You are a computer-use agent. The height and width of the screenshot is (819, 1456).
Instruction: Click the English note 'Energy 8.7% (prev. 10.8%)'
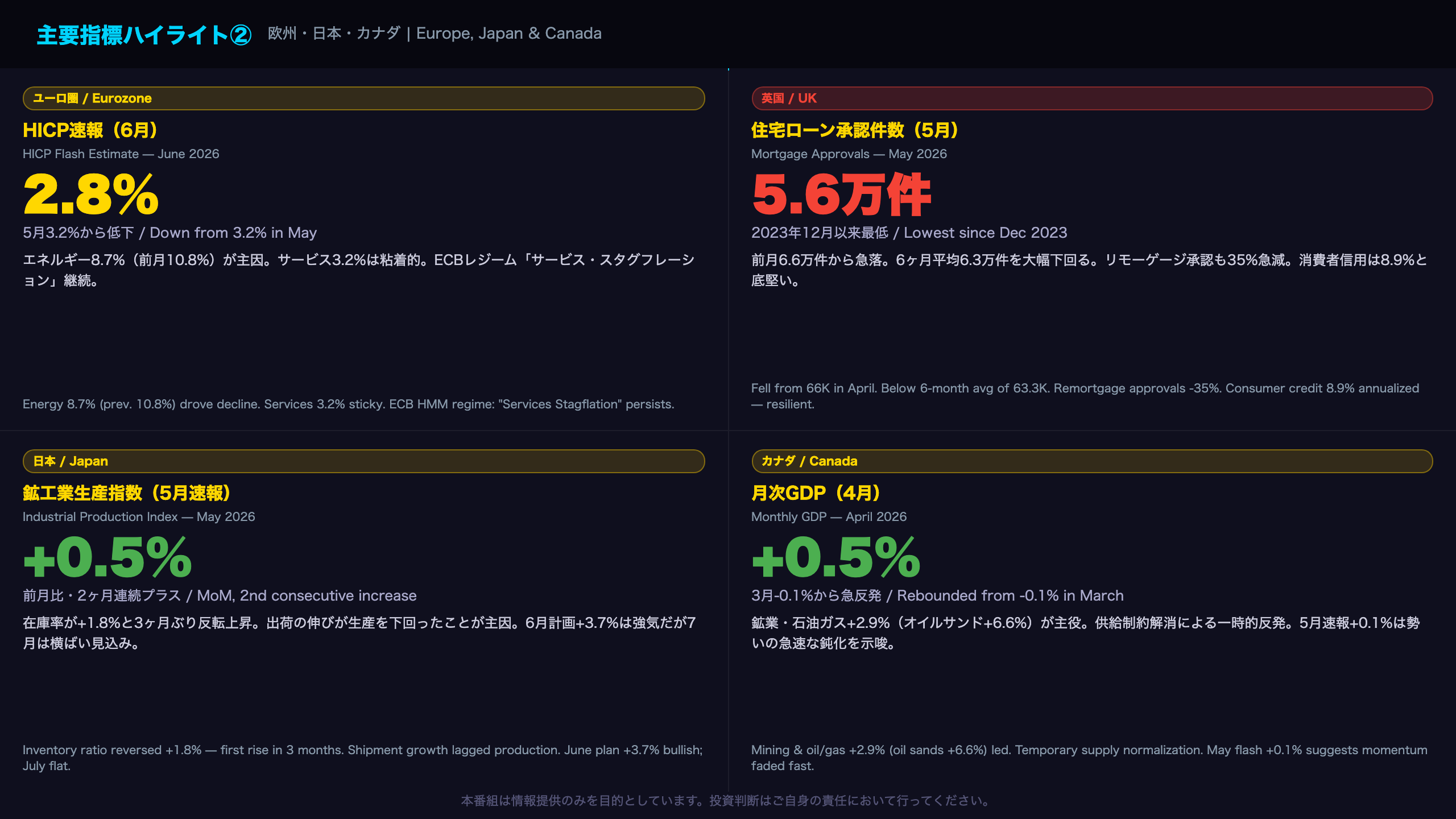(348, 404)
